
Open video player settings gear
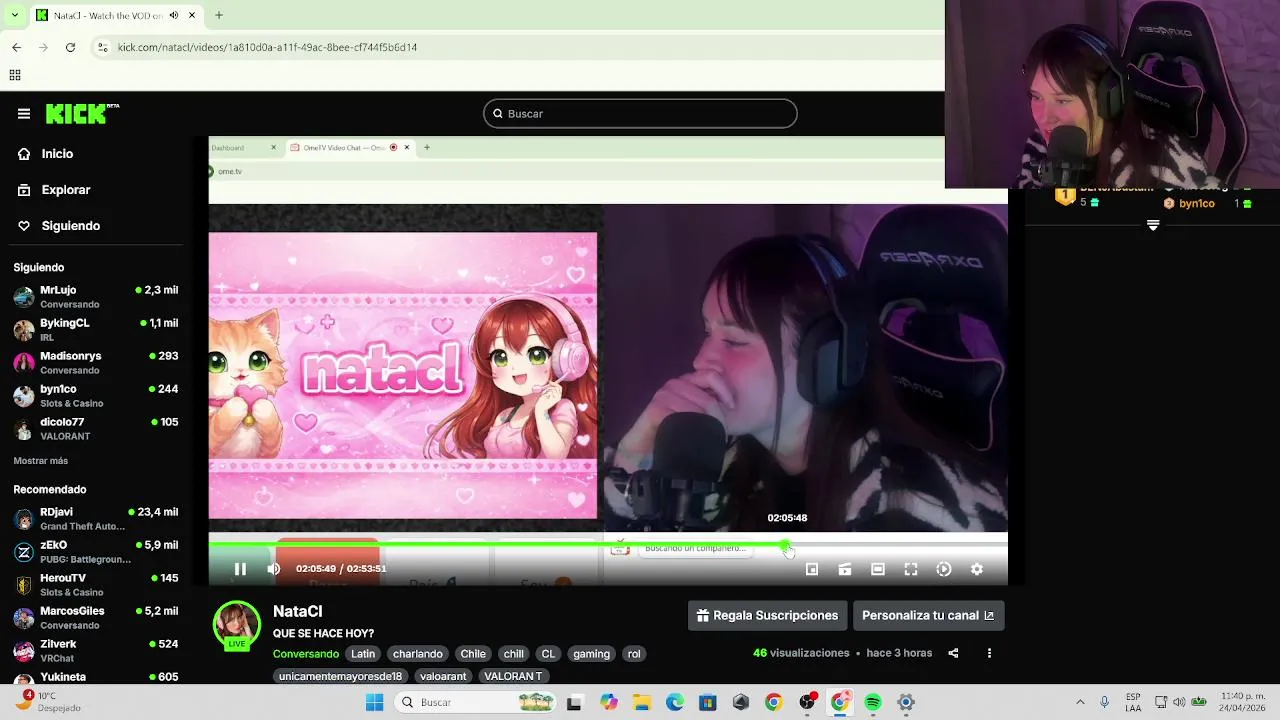tap(977, 569)
